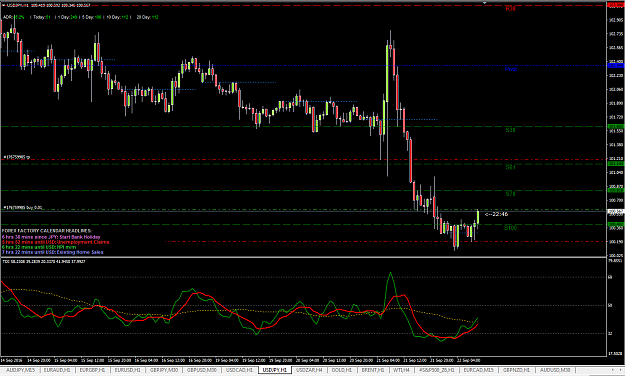The width and height of the screenshot is (625, 376).
Task: Click the current bid price tag on the price axis
Action: (x=616, y=212)
